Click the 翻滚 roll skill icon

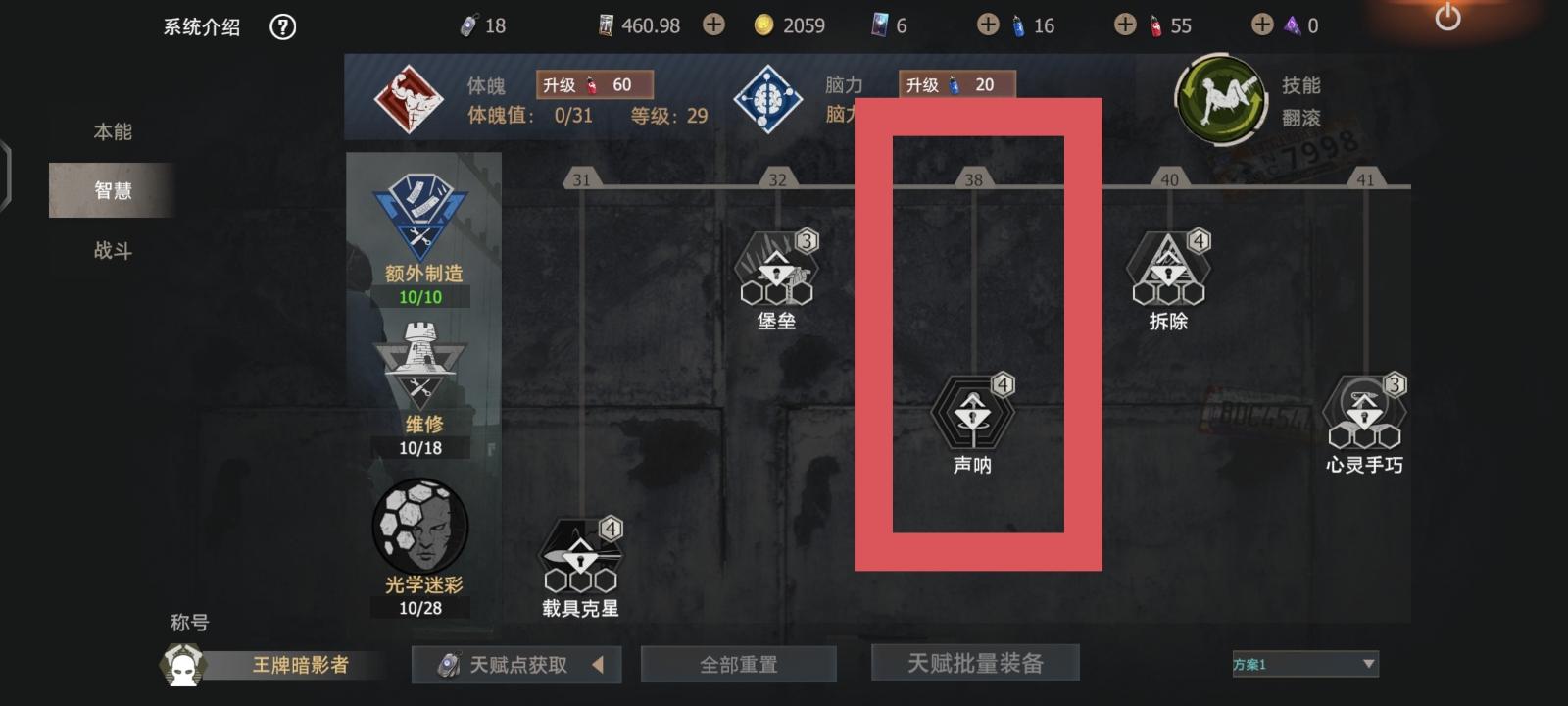1221,99
